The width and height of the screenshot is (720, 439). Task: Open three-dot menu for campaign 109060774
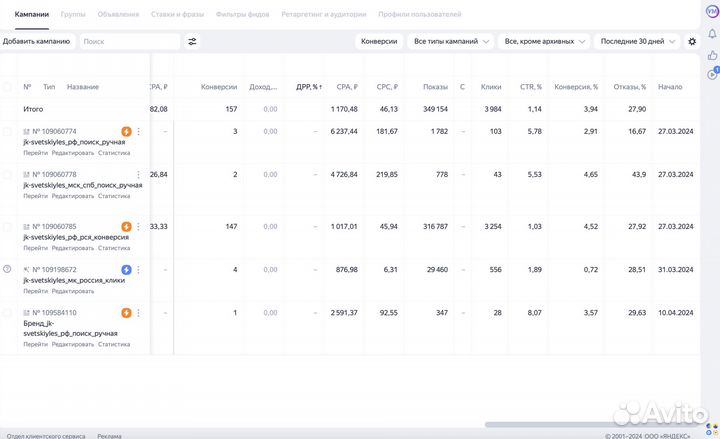click(x=139, y=131)
